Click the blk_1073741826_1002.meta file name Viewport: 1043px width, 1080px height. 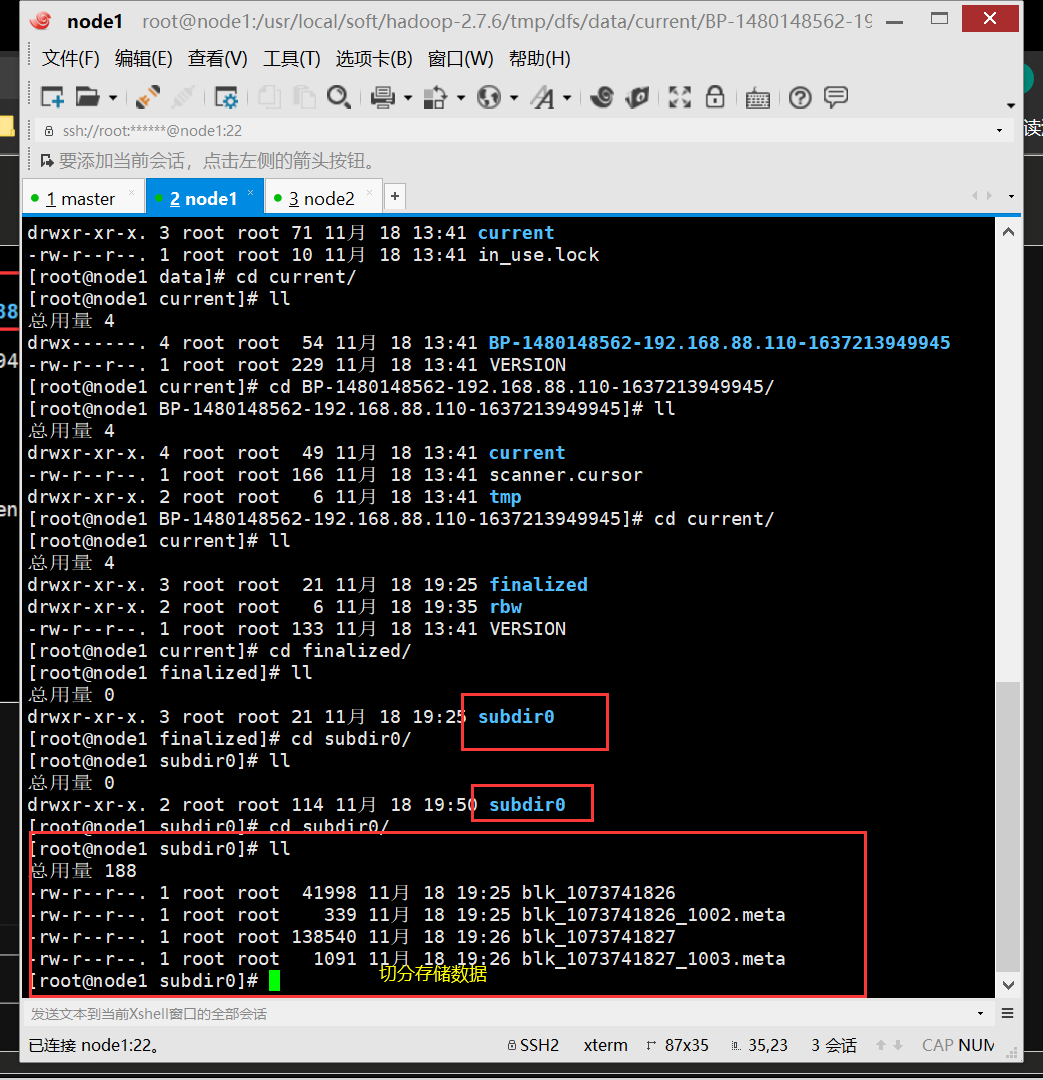pyautogui.click(x=653, y=915)
